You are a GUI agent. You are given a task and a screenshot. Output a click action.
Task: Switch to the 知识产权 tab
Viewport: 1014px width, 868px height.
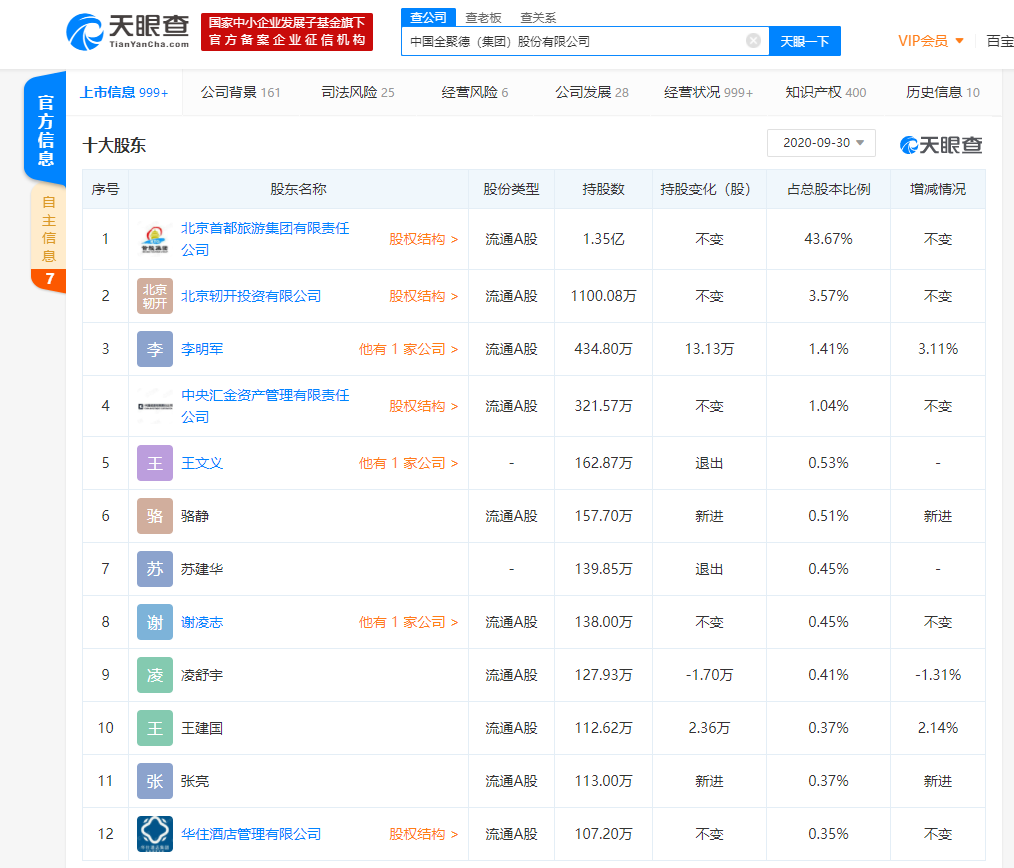point(826,92)
